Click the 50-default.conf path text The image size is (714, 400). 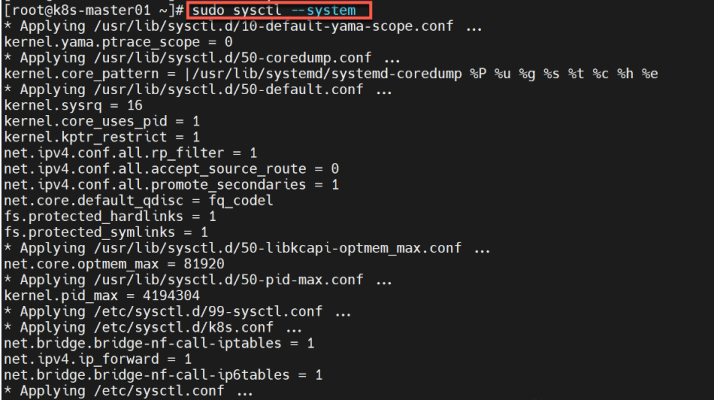coord(229,90)
